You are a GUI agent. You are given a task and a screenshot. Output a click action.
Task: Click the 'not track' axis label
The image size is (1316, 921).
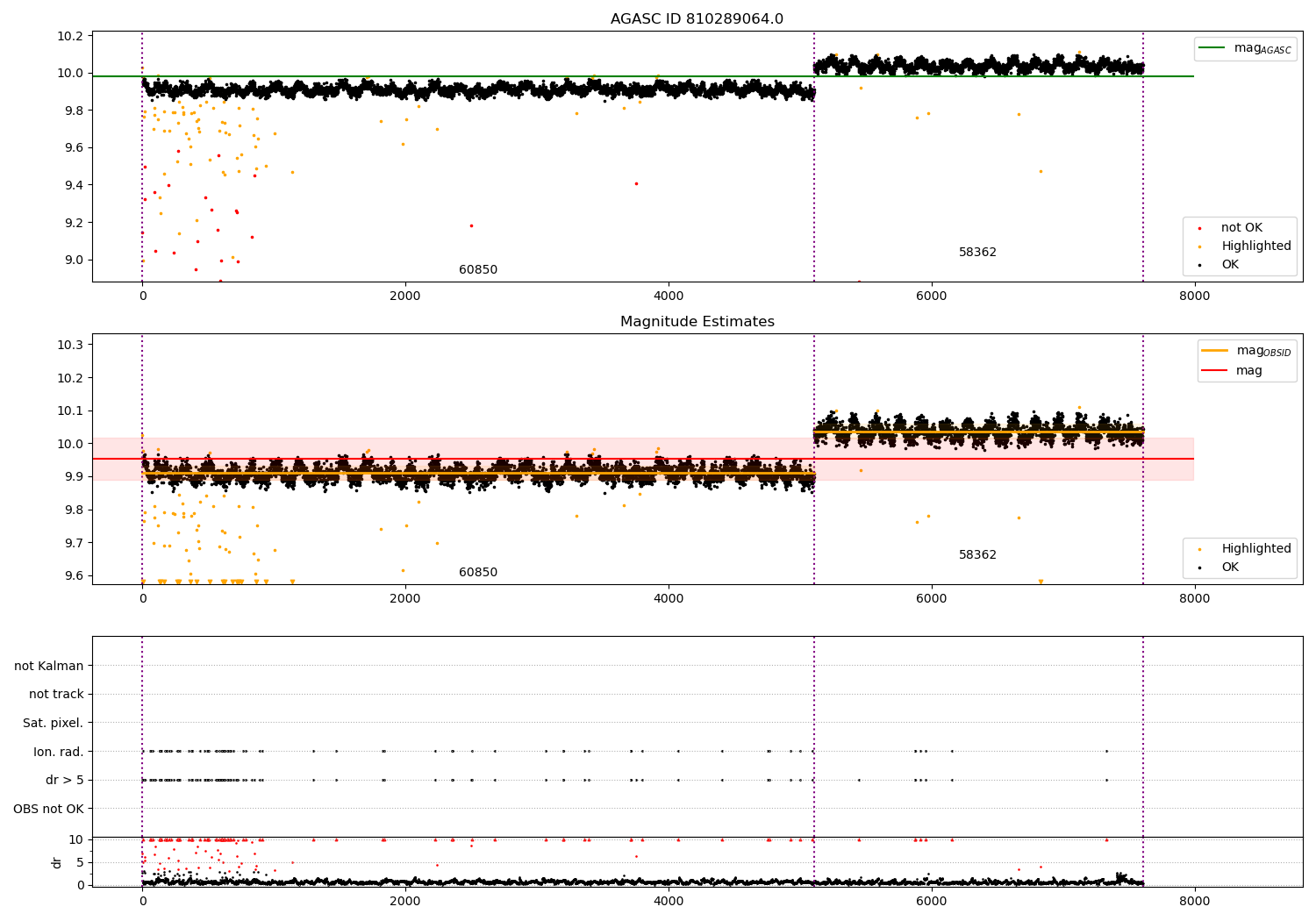coord(56,695)
